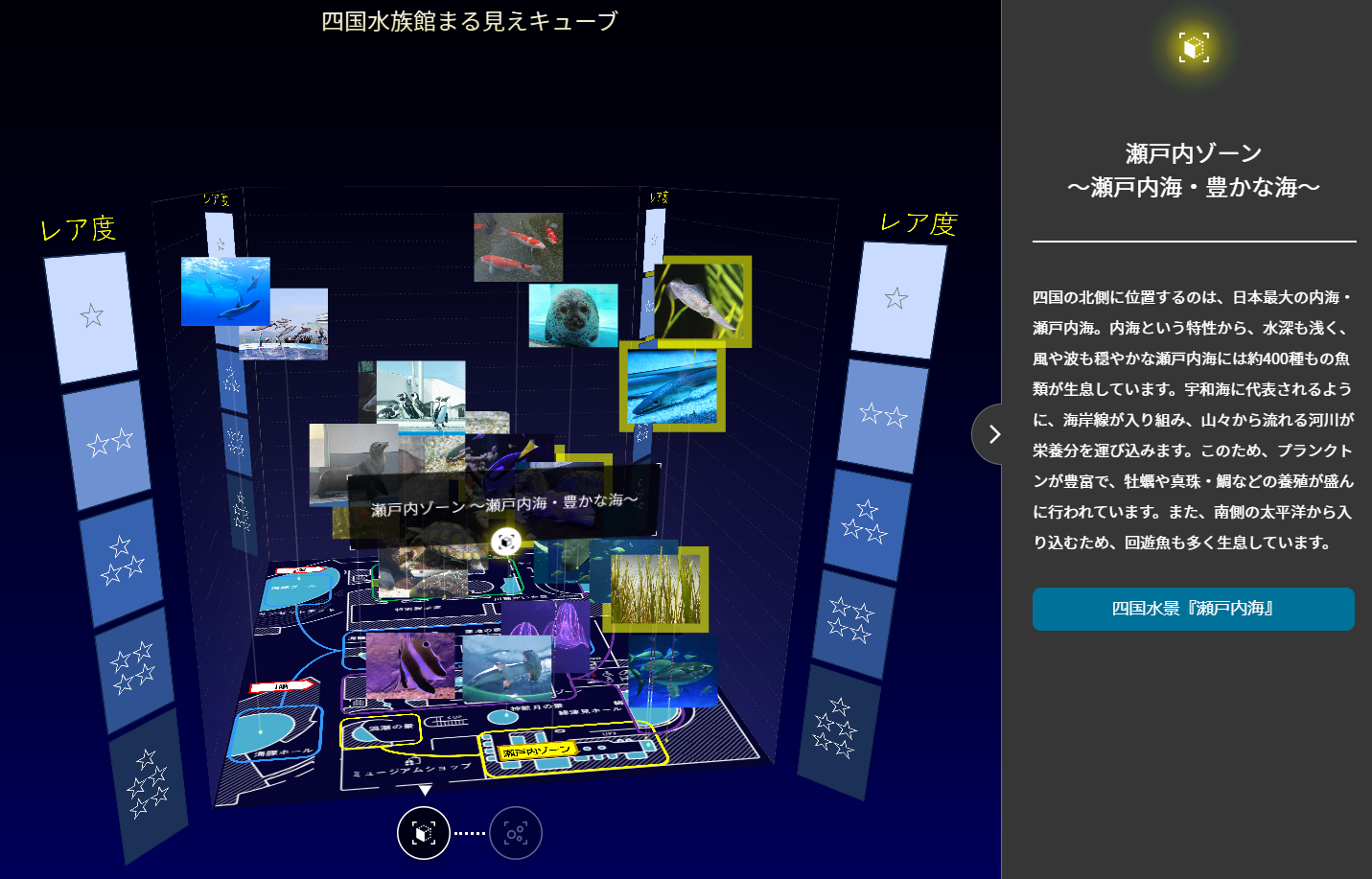The height and width of the screenshot is (879, 1372).
Task: Select the one-star rarity tile on left
Action: 91,316
